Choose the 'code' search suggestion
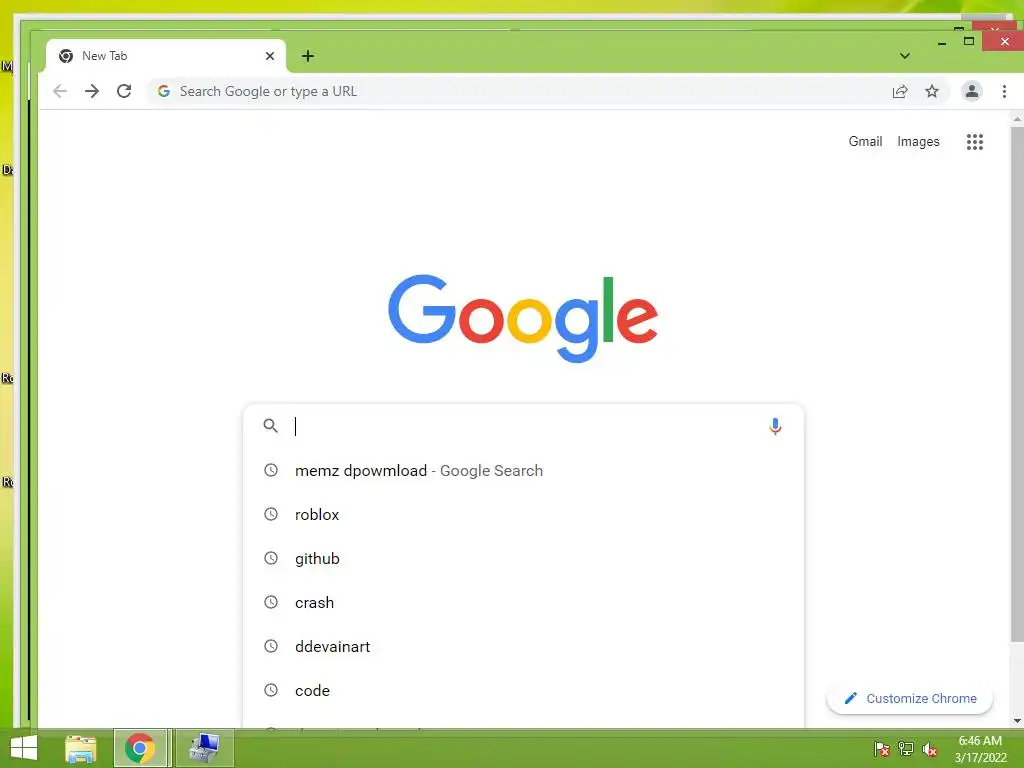This screenshot has height=768, width=1024. (523, 690)
